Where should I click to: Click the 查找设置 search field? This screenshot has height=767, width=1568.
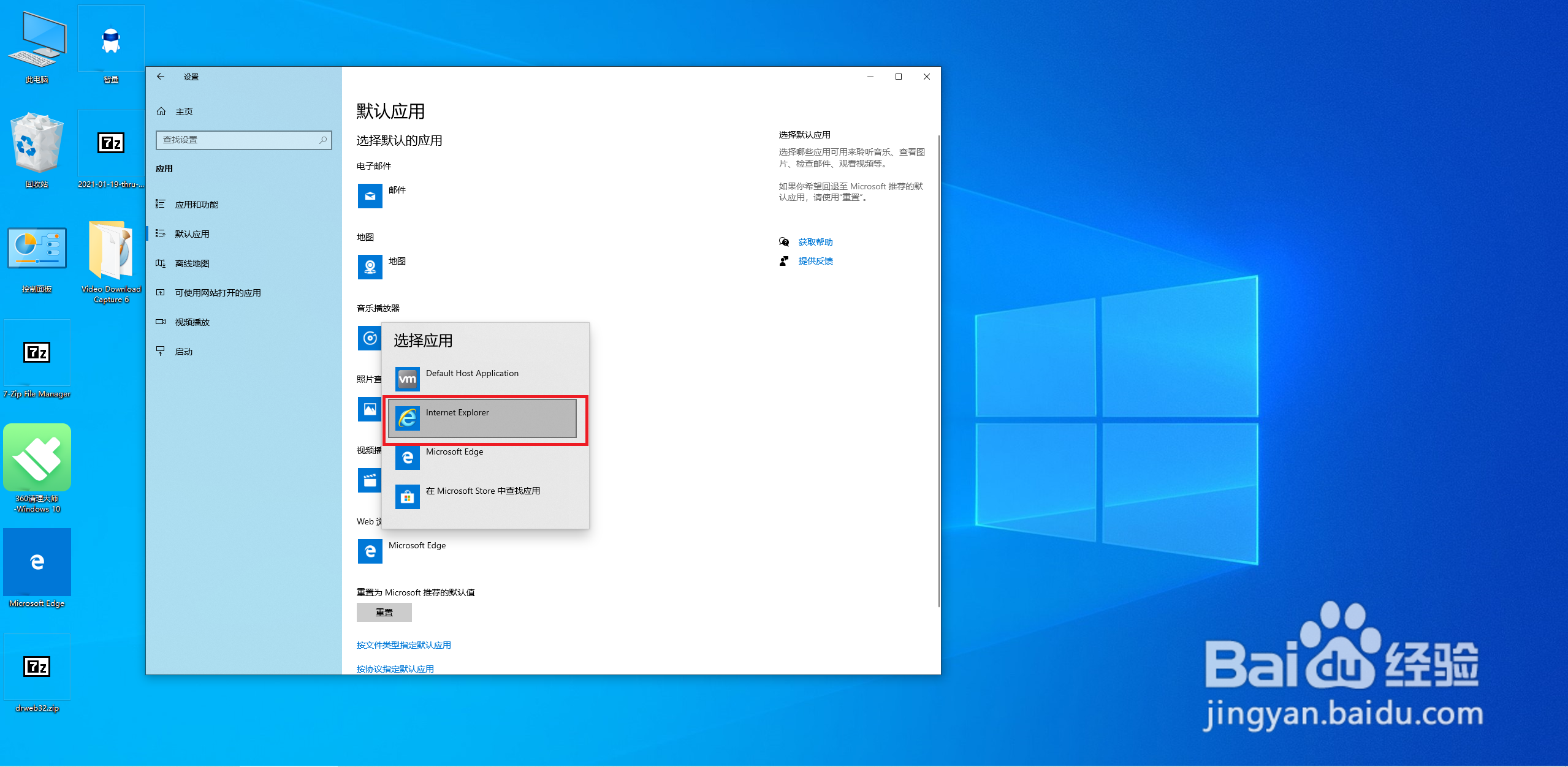coord(239,140)
